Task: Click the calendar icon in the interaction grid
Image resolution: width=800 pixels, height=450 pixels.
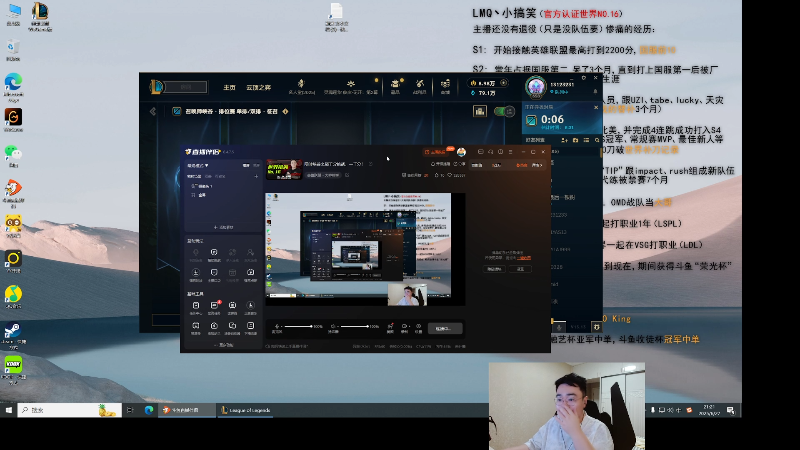Action: 232,274
